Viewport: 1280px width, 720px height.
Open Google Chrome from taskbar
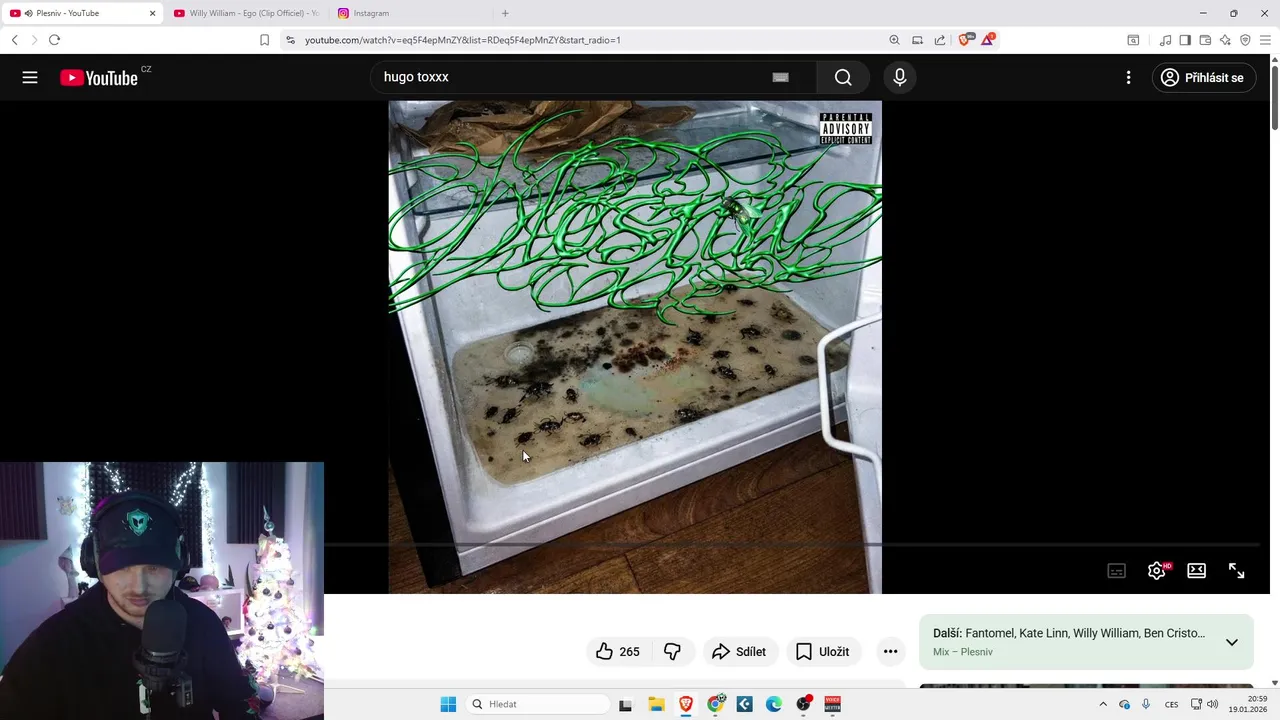tap(715, 704)
